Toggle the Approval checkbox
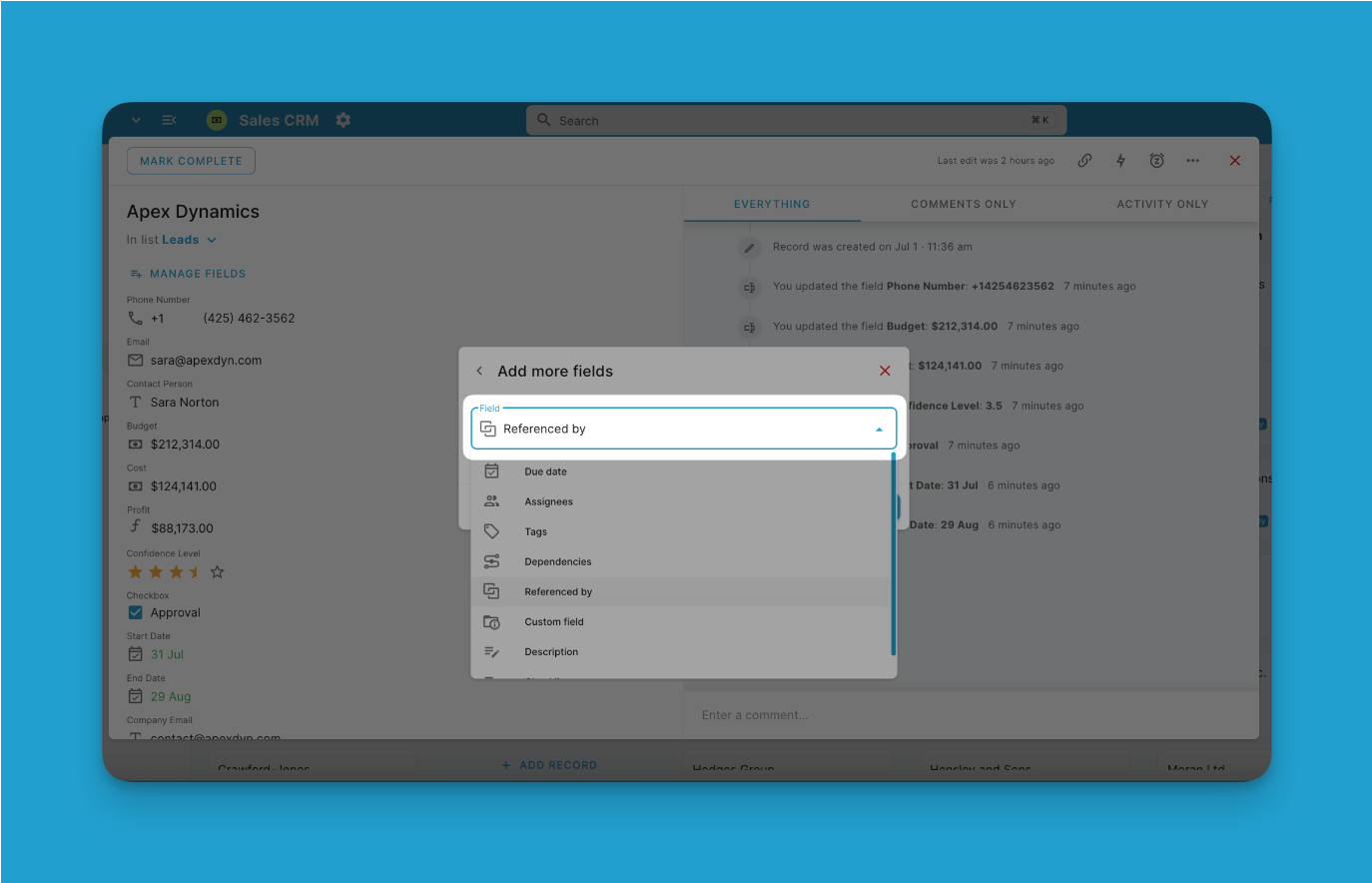The width and height of the screenshot is (1372, 883). (136, 612)
